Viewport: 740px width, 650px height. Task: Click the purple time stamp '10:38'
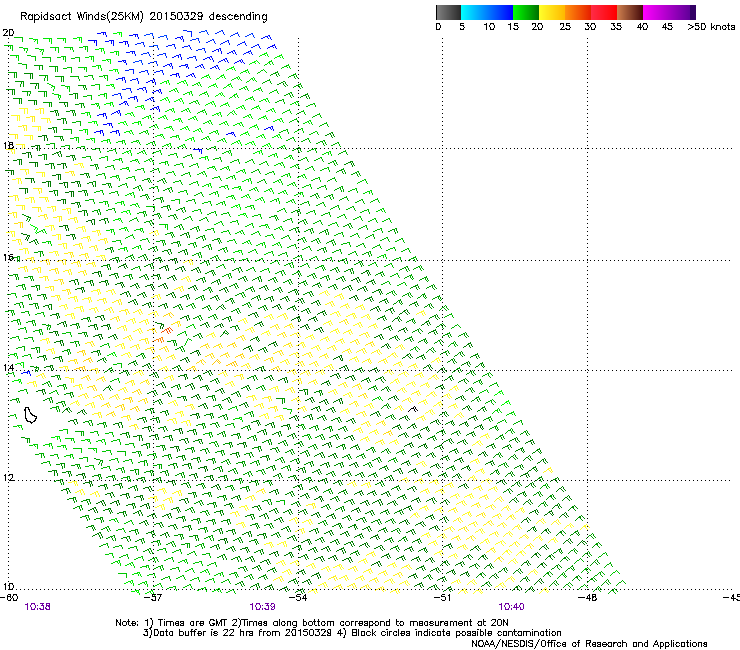coord(37,607)
